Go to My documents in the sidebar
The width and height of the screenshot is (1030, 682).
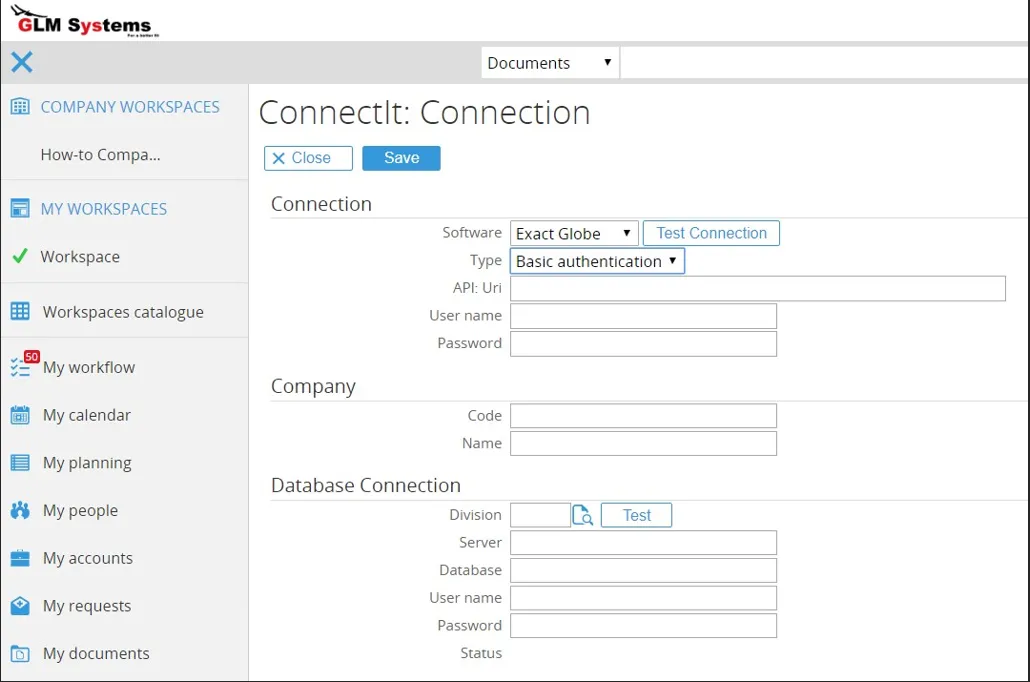point(96,654)
